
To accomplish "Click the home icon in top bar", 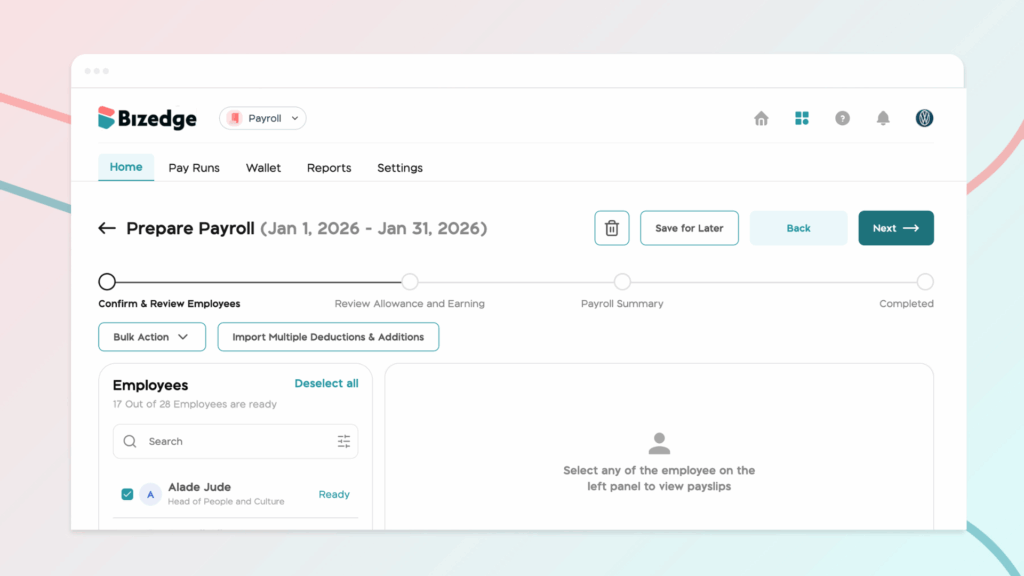I will [761, 118].
